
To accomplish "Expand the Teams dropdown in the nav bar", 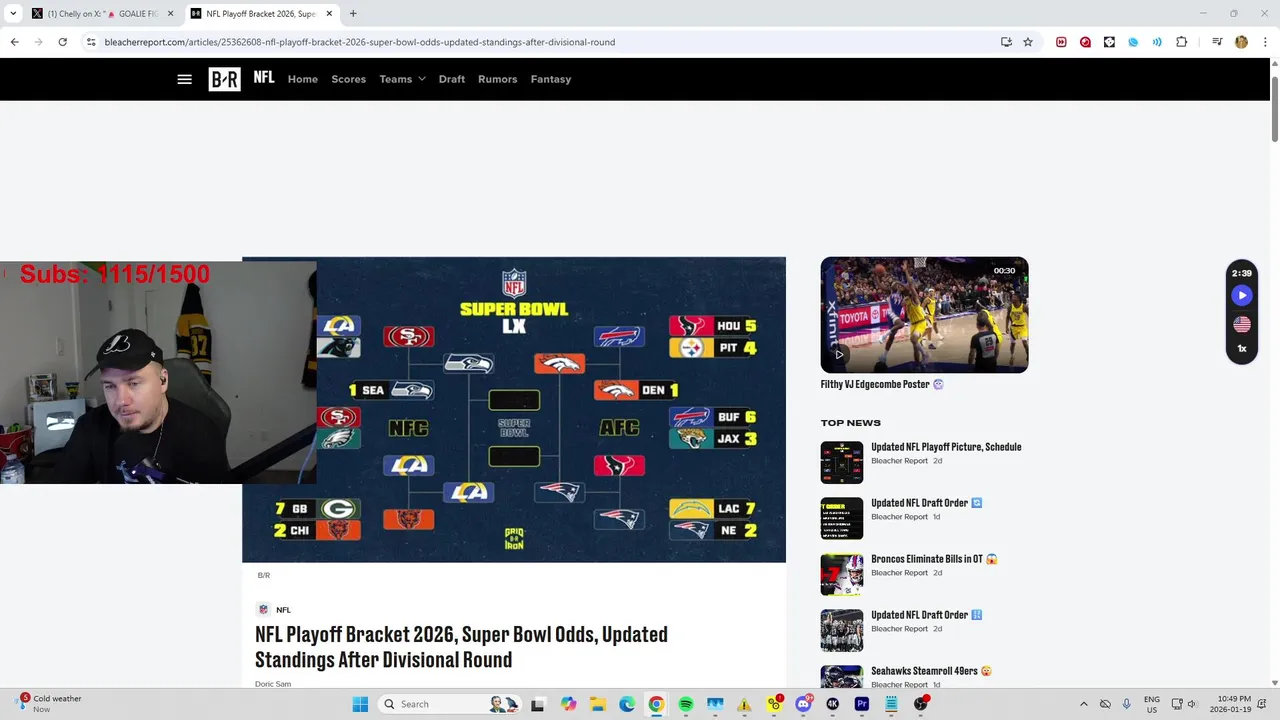I will pyautogui.click(x=402, y=79).
